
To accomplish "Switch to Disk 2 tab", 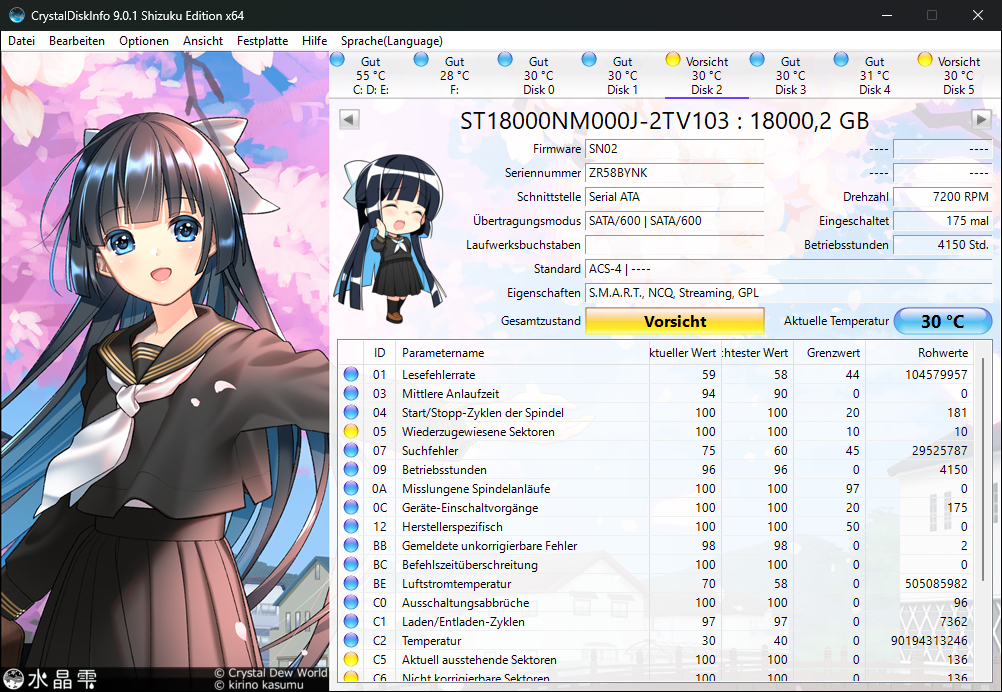I will click(707, 75).
